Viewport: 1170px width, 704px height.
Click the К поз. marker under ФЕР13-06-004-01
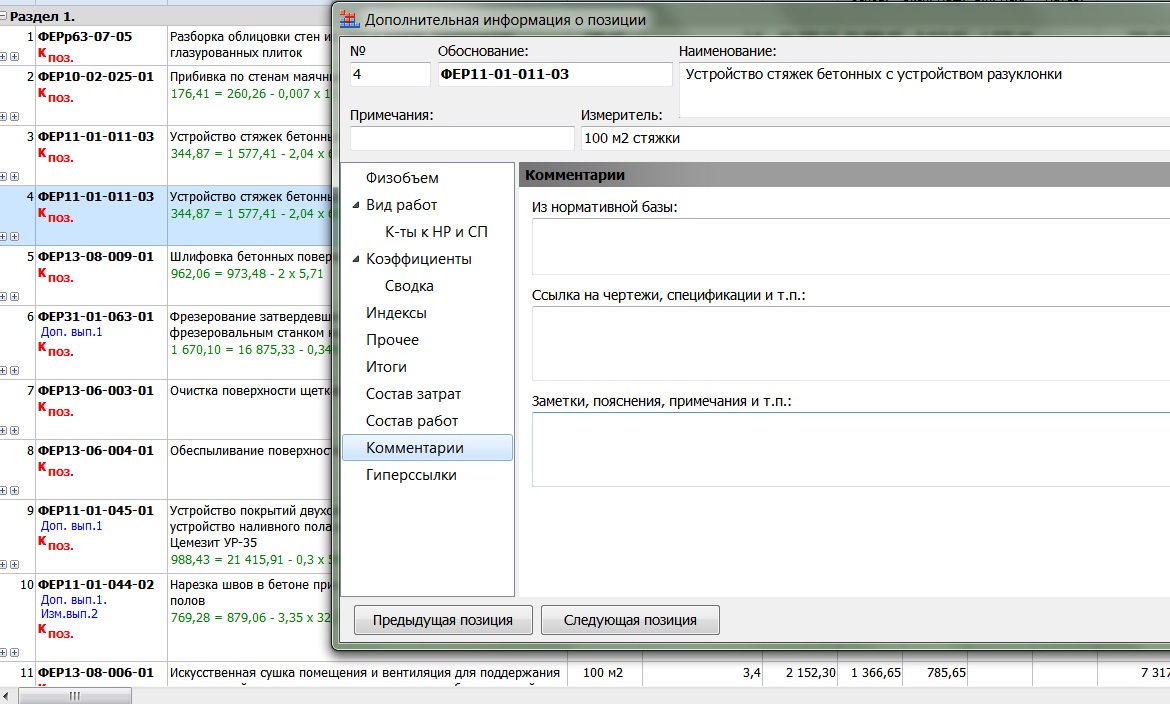tap(55, 469)
